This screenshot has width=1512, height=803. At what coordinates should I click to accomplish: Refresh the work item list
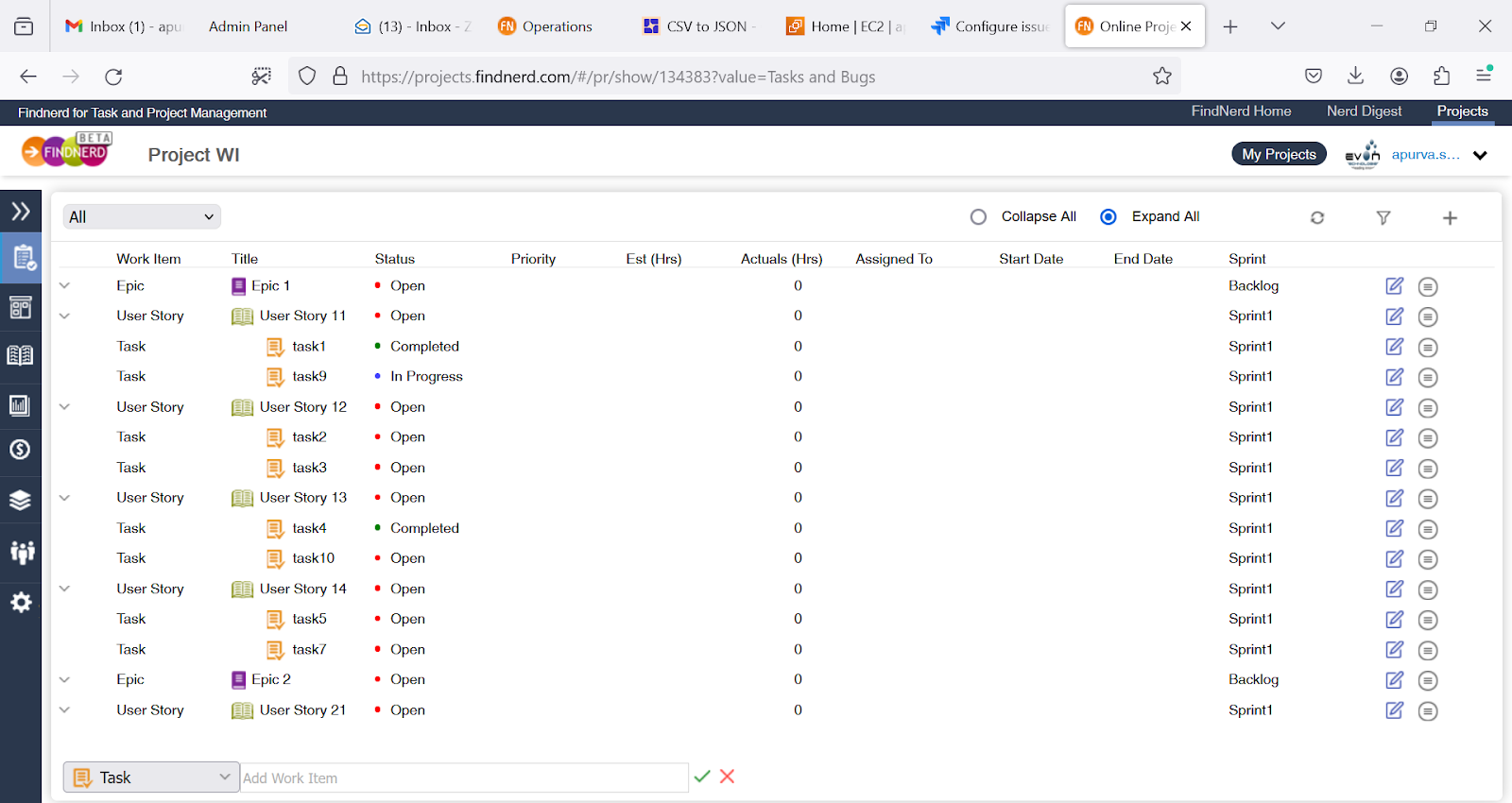pos(1317,217)
